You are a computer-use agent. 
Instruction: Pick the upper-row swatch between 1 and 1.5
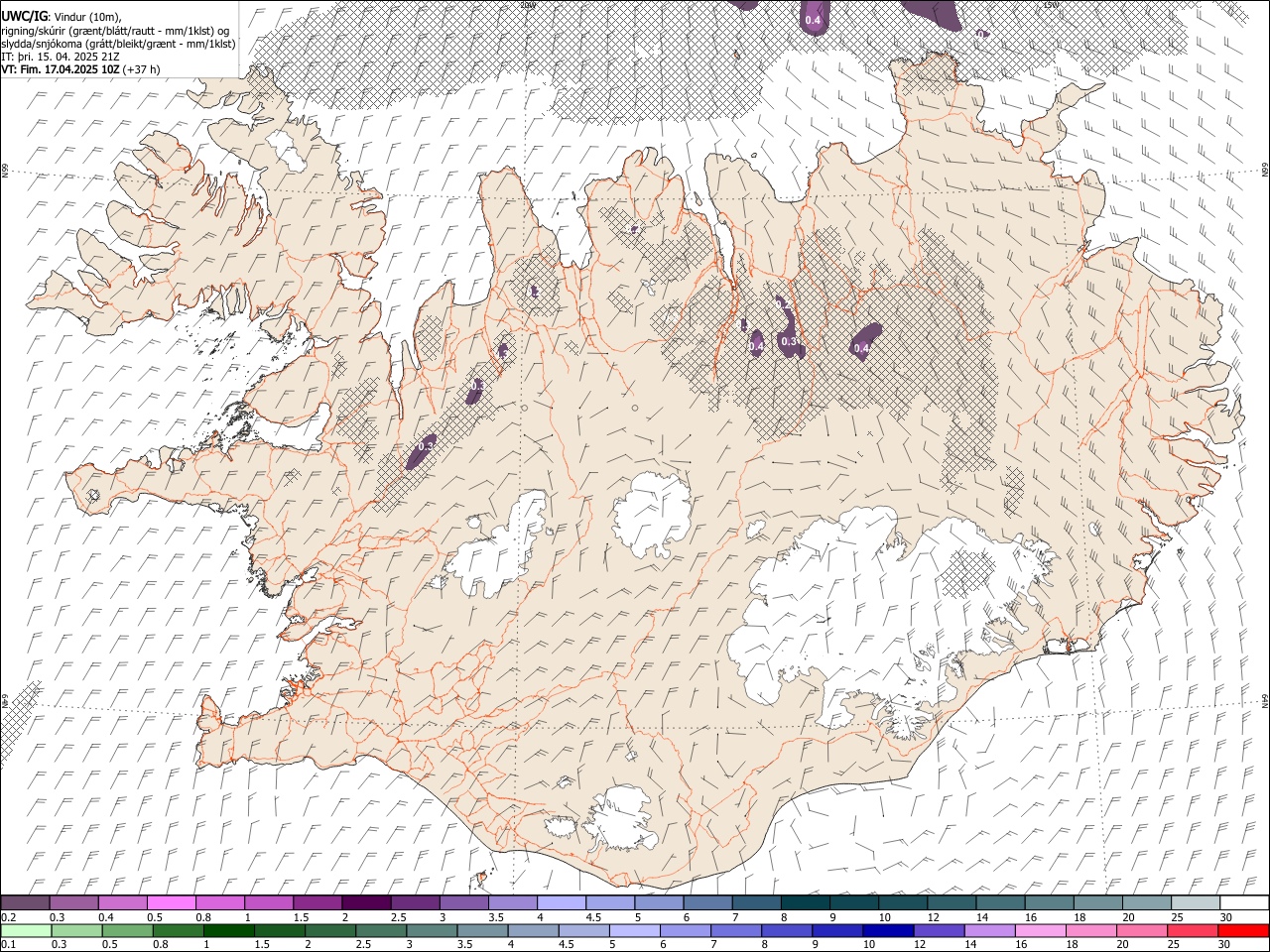point(268,902)
